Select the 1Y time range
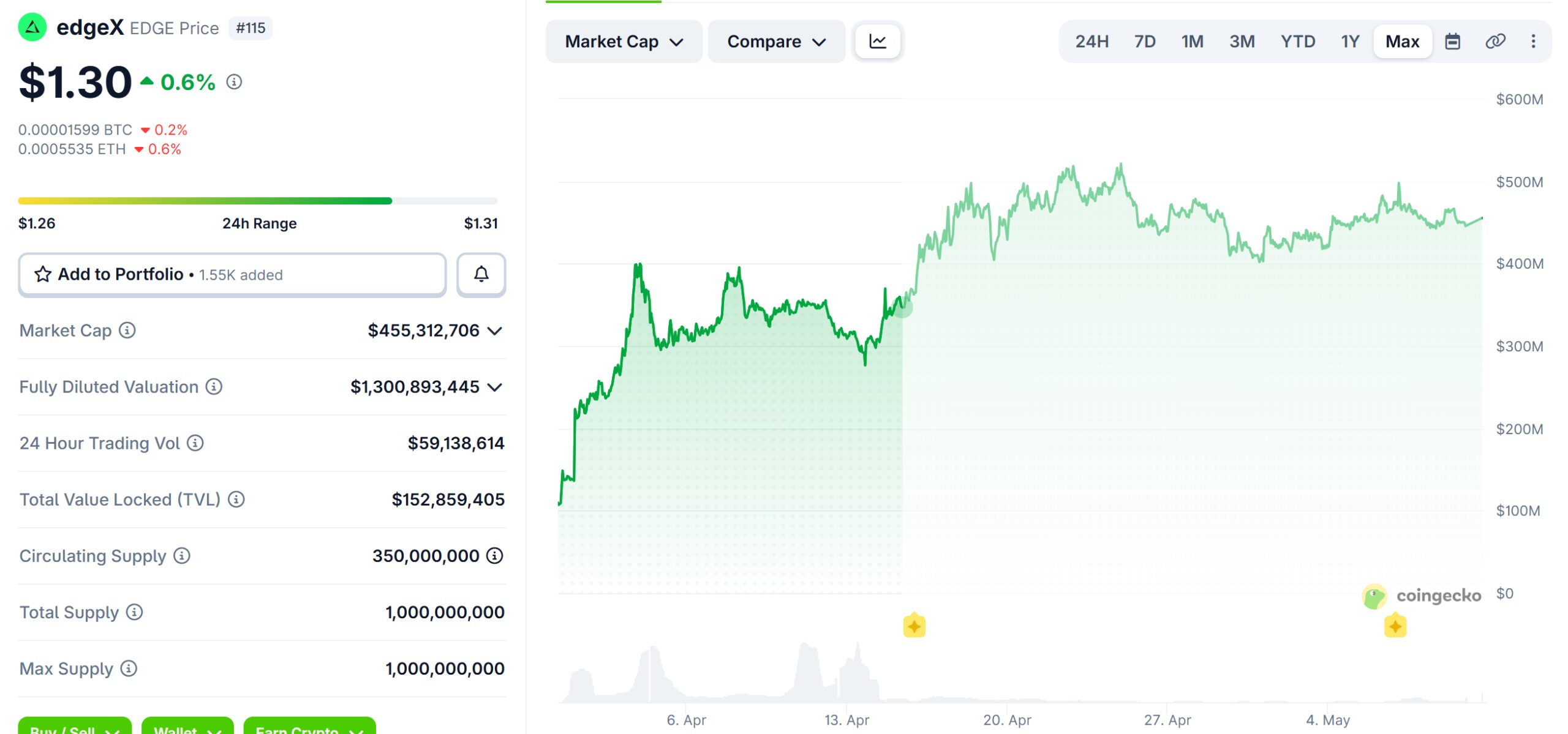Viewport: 1568px width, 734px height. pos(1350,42)
